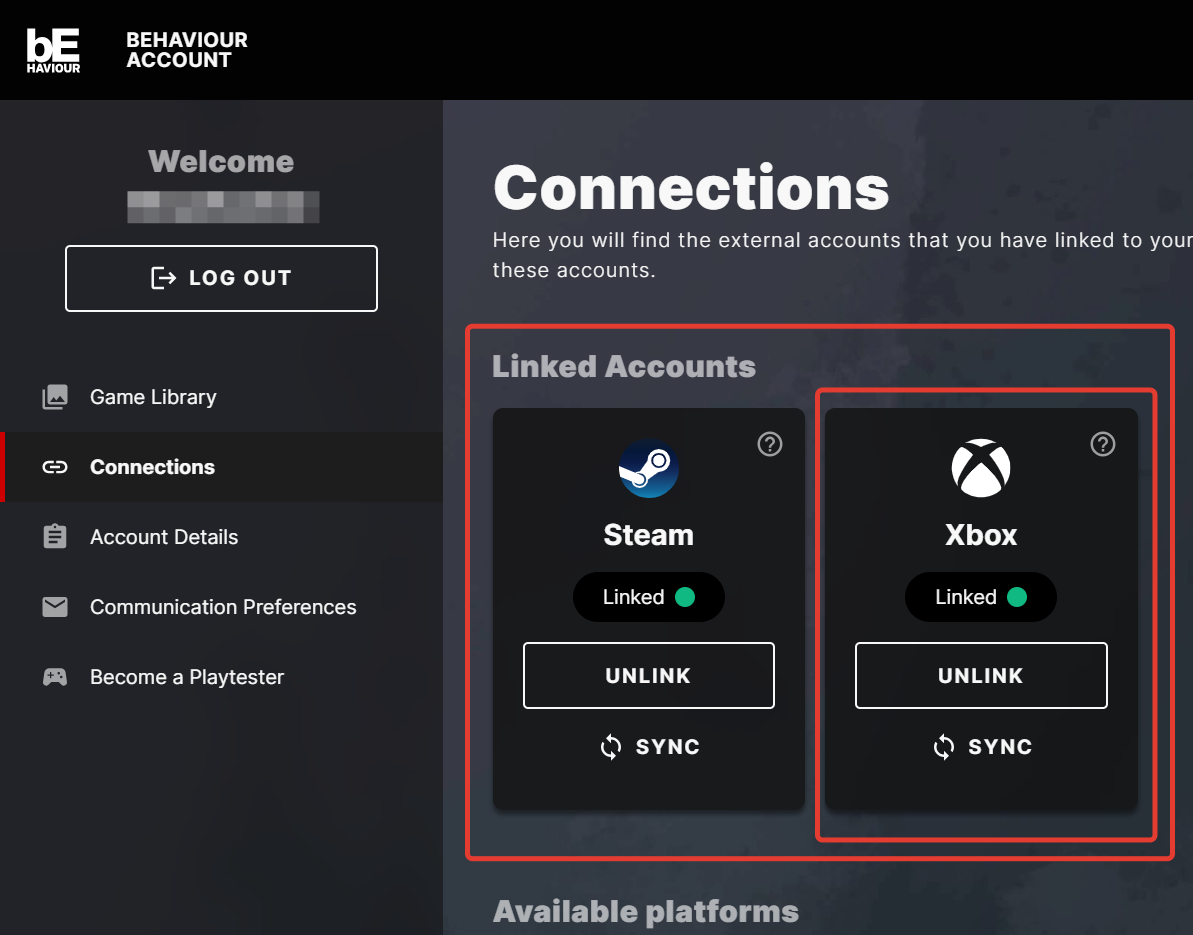Go to Communication Preferences
This screenshot has width=1193, height=935.
coord(221,607)
